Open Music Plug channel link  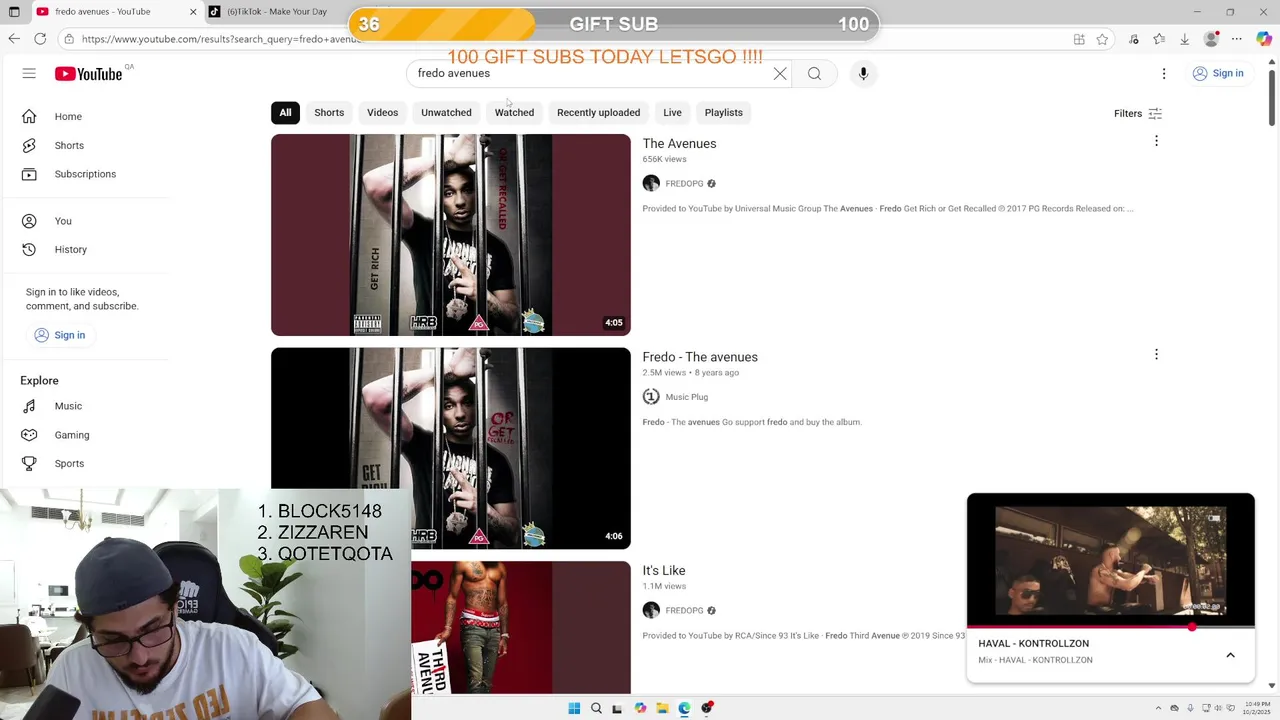pyautogui.click(x=686, y=397)
